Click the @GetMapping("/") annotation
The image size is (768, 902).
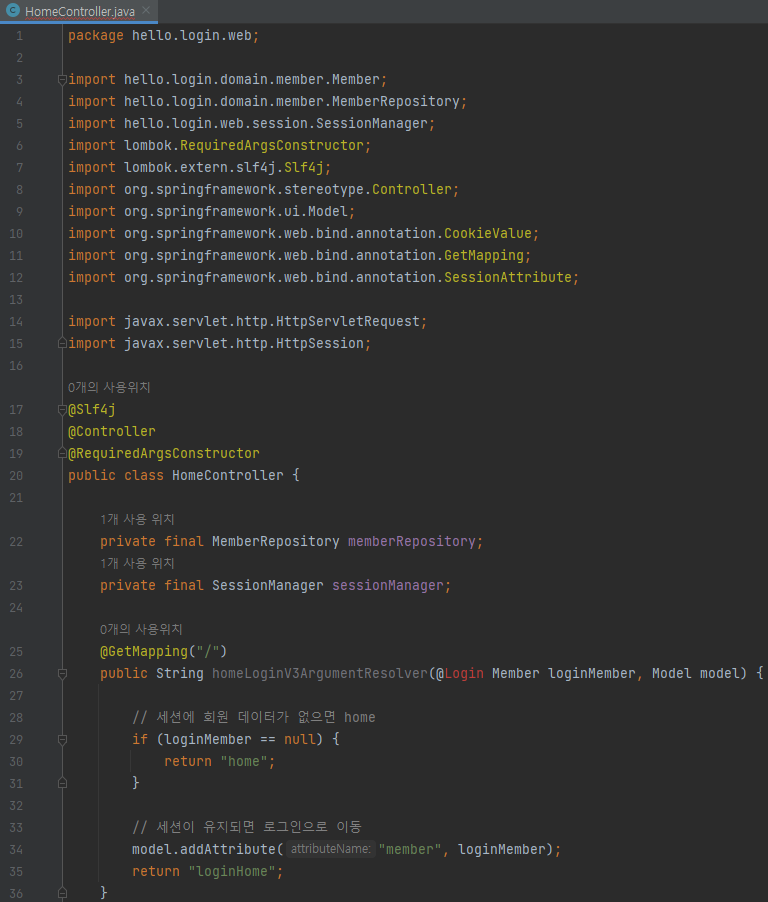(x=163, y=651)
